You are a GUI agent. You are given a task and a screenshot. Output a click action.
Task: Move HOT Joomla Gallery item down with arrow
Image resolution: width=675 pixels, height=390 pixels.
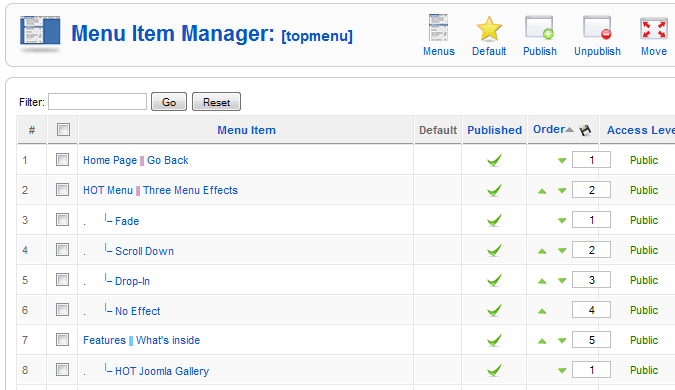click(562, 371)
